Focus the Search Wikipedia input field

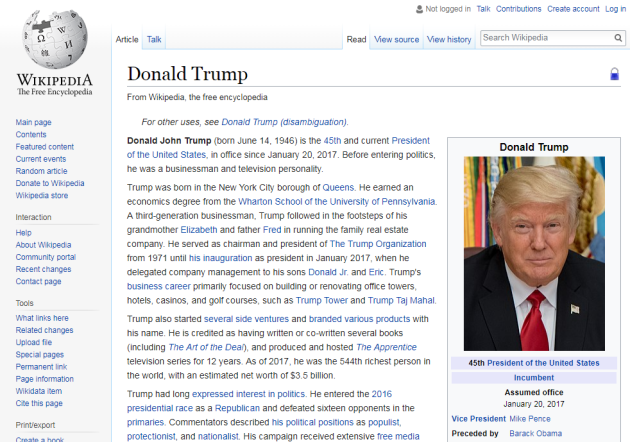point(547,38)
